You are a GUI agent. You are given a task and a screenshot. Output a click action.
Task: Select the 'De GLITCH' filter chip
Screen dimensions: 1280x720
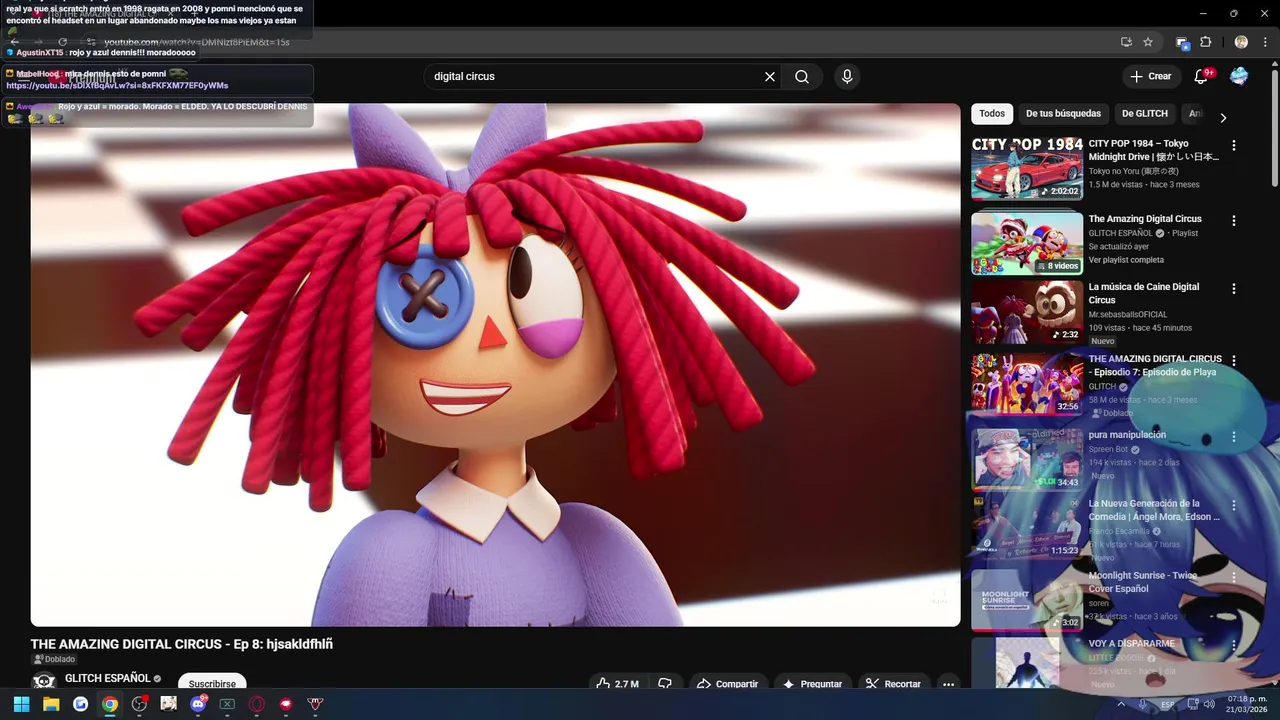pyautogui.click(x=1145, y=114)
